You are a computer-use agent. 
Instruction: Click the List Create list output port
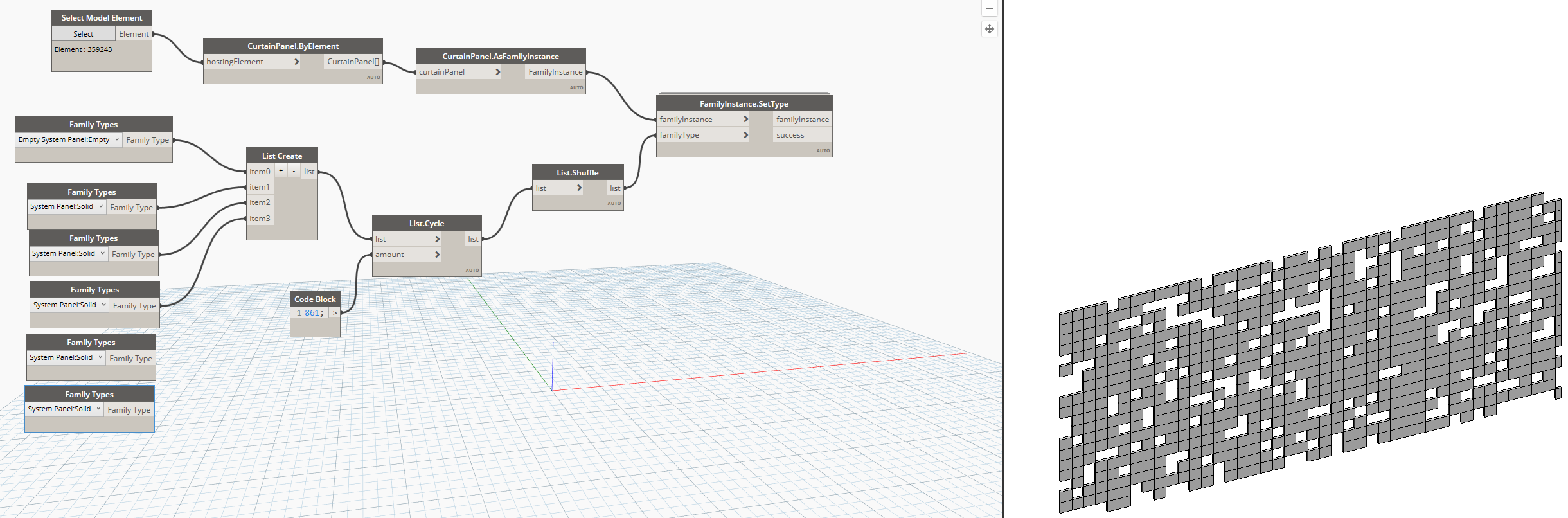point(309,172)
